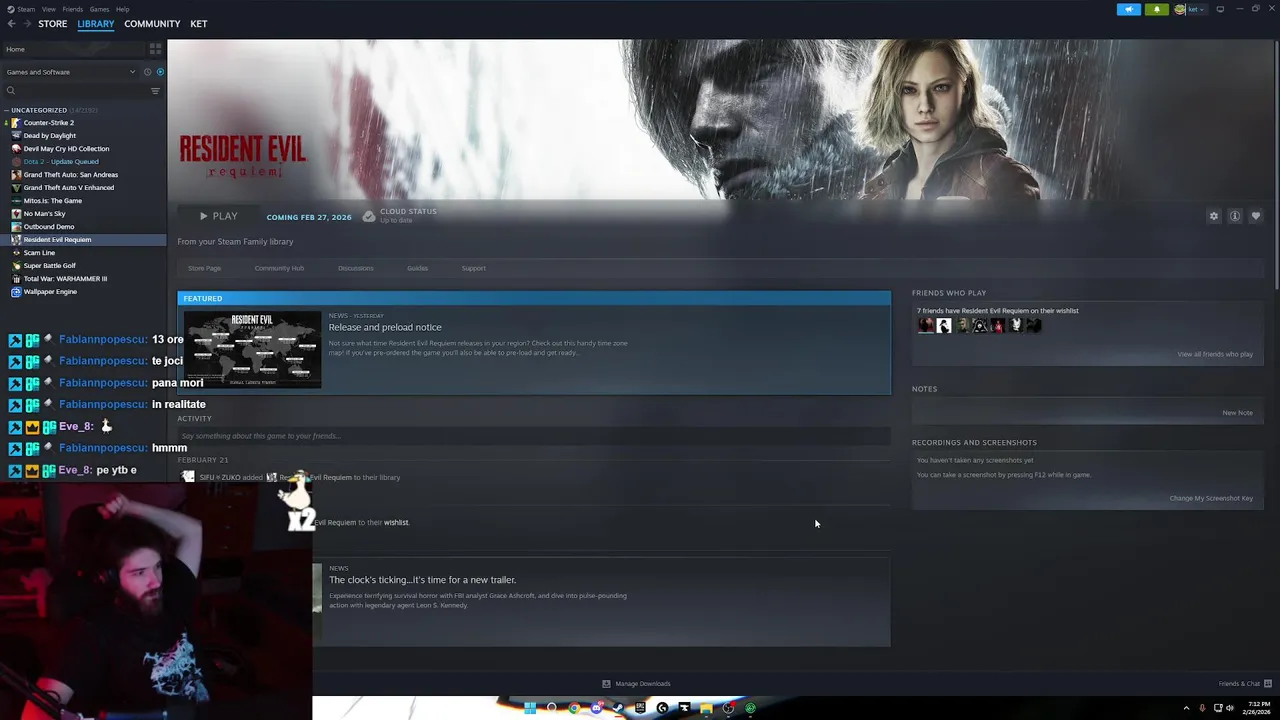
Task: Open Manage Downloads
Action: pos(636,684)
